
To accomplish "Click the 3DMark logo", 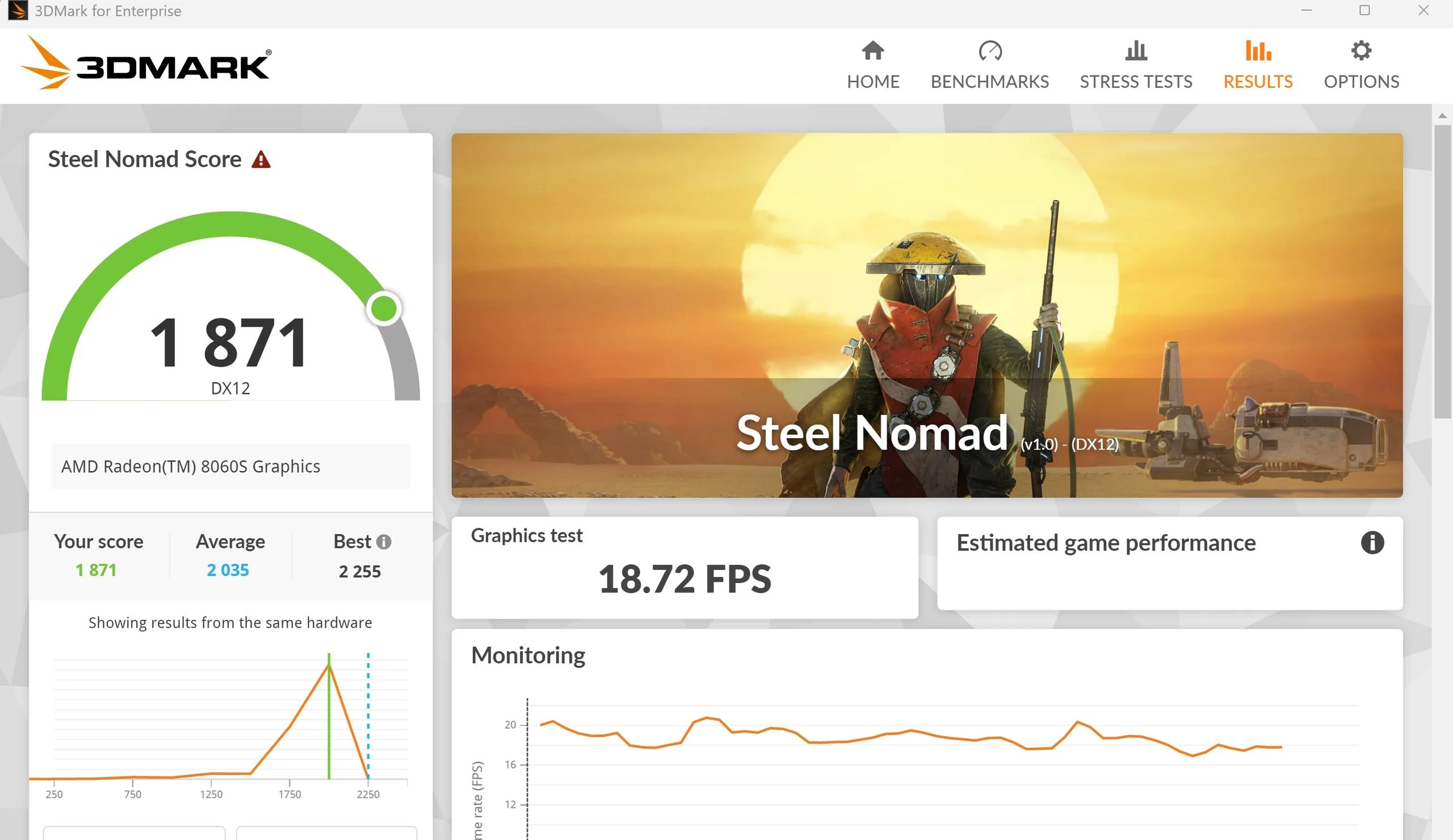I will [x=146, y=64].
